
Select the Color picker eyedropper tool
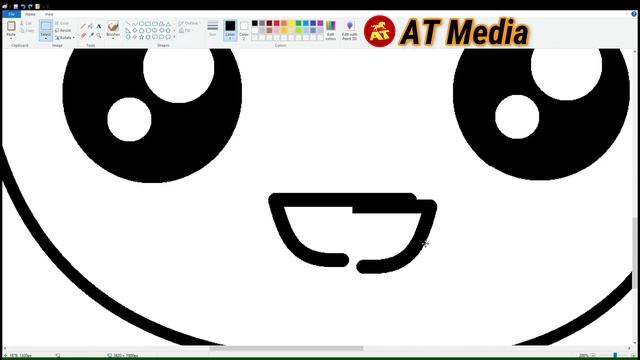coord(91,36)
